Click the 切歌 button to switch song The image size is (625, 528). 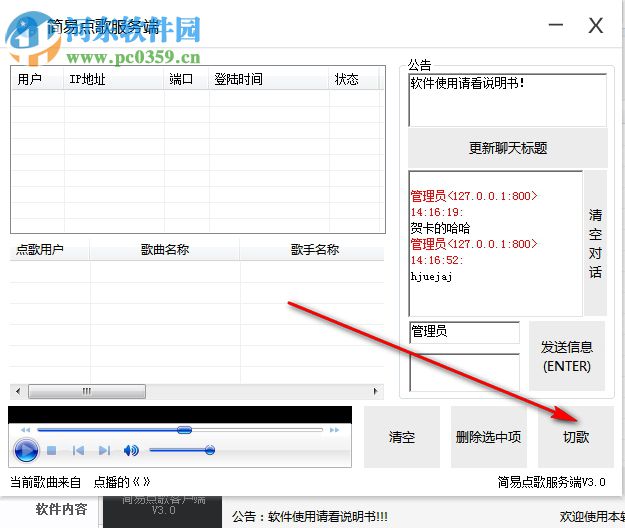(576, 437)
